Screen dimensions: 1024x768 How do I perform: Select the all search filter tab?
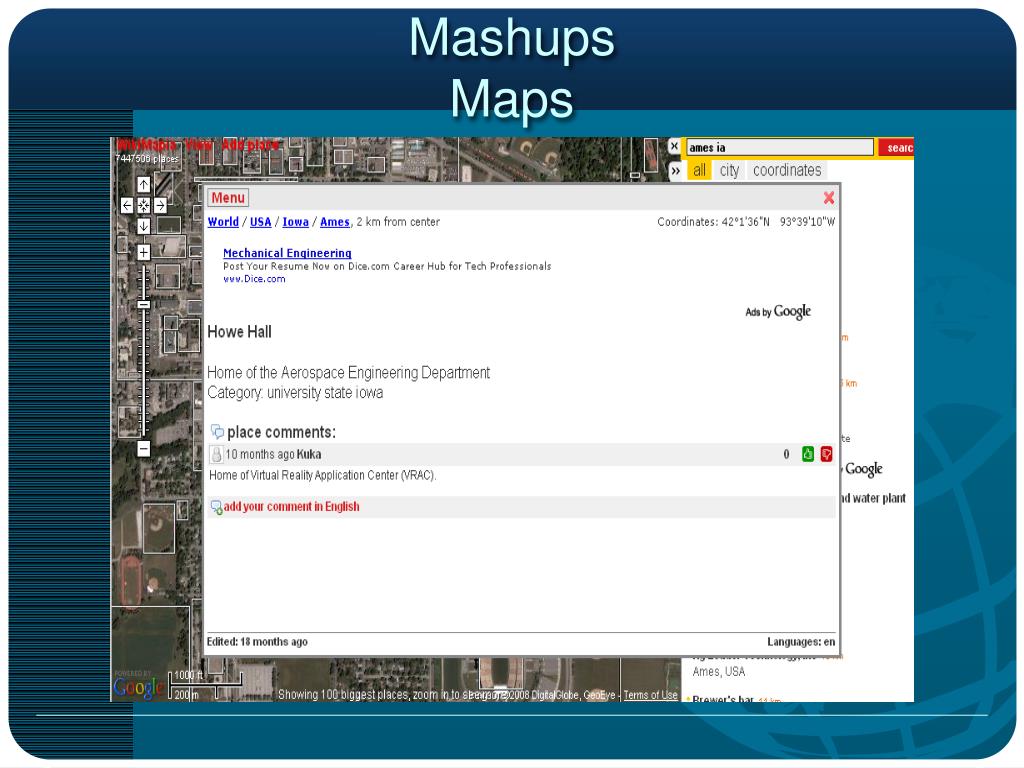coord(699,170)
